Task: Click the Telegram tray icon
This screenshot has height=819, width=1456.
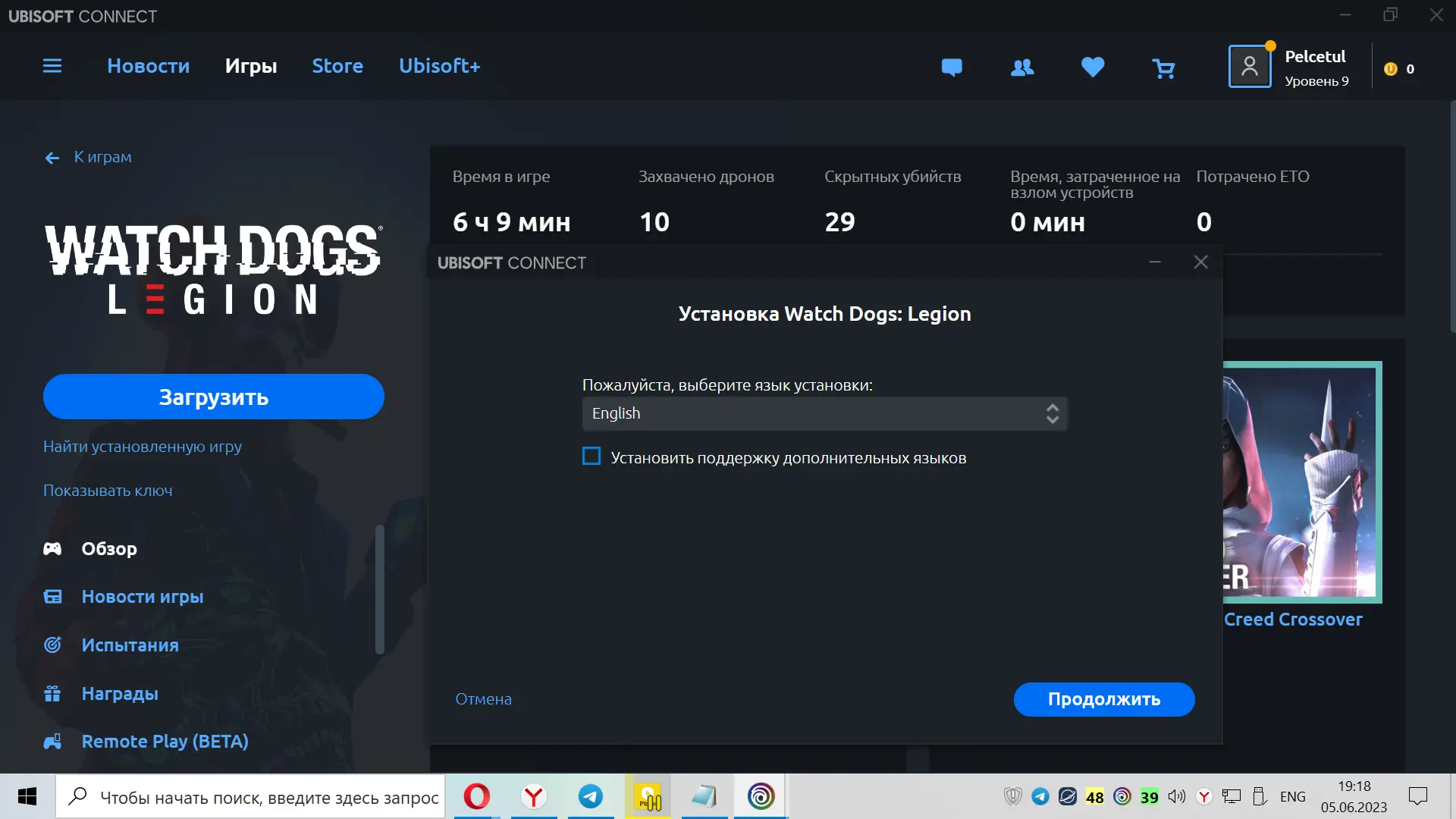Action: tap(1040, 796)
